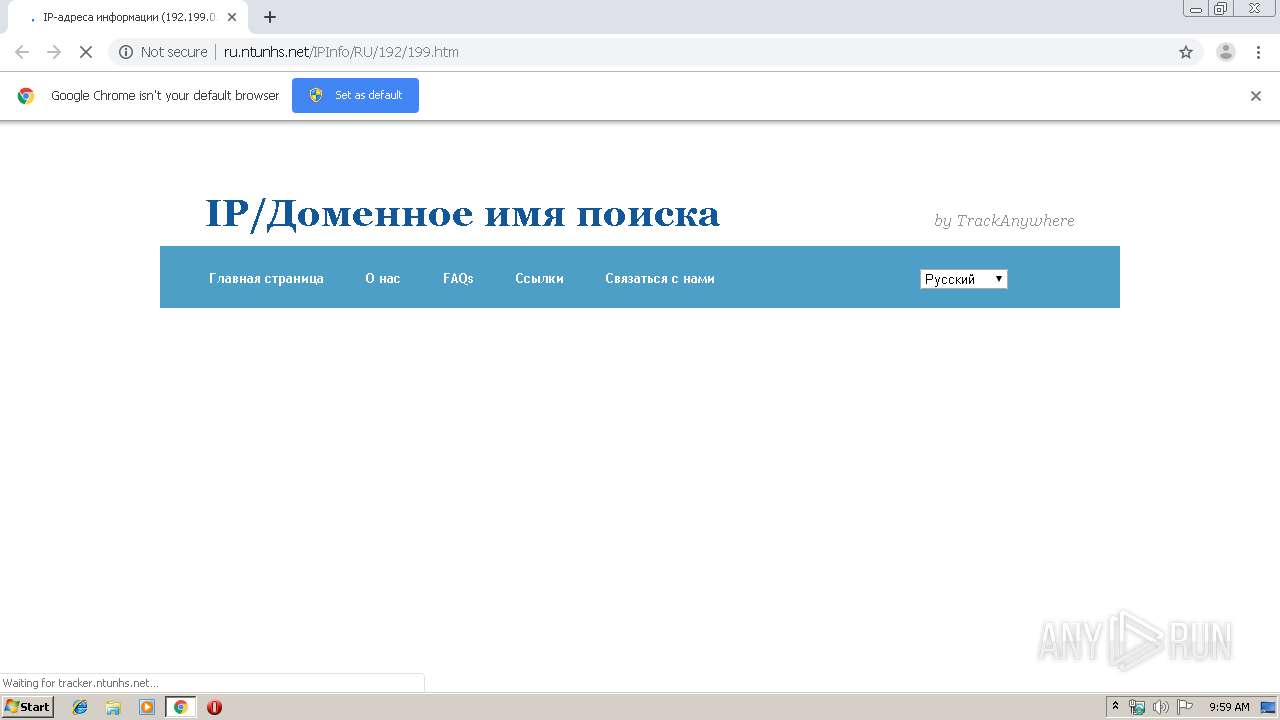Screen dimensions: 1280x720
Task: Open File Explorer from taskbar
Action: point(113,707)
